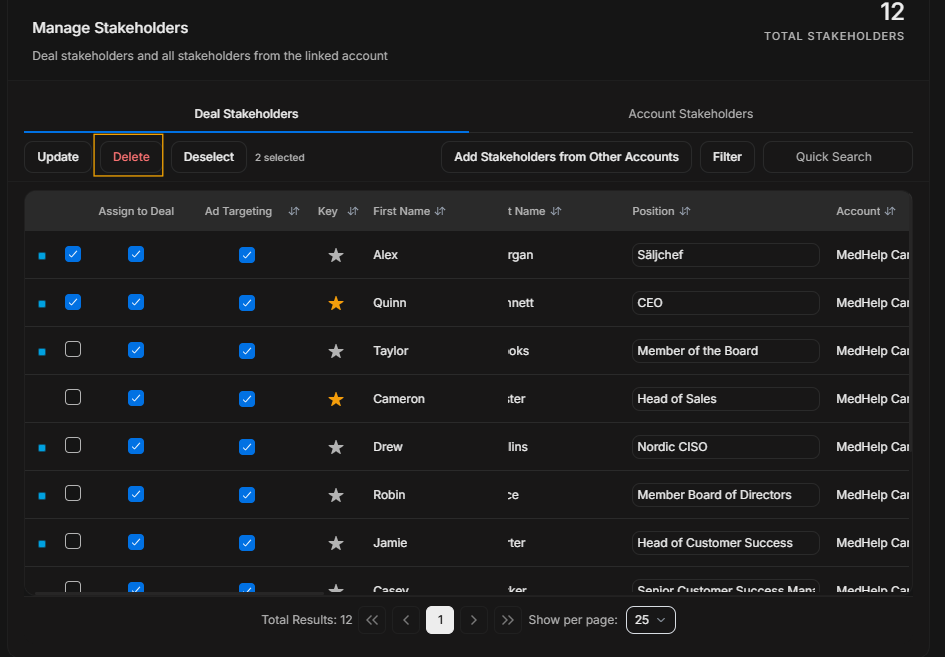Select the row checkbox for Taylor
Screen dimensions: 945x657
(x=73, y=350)
